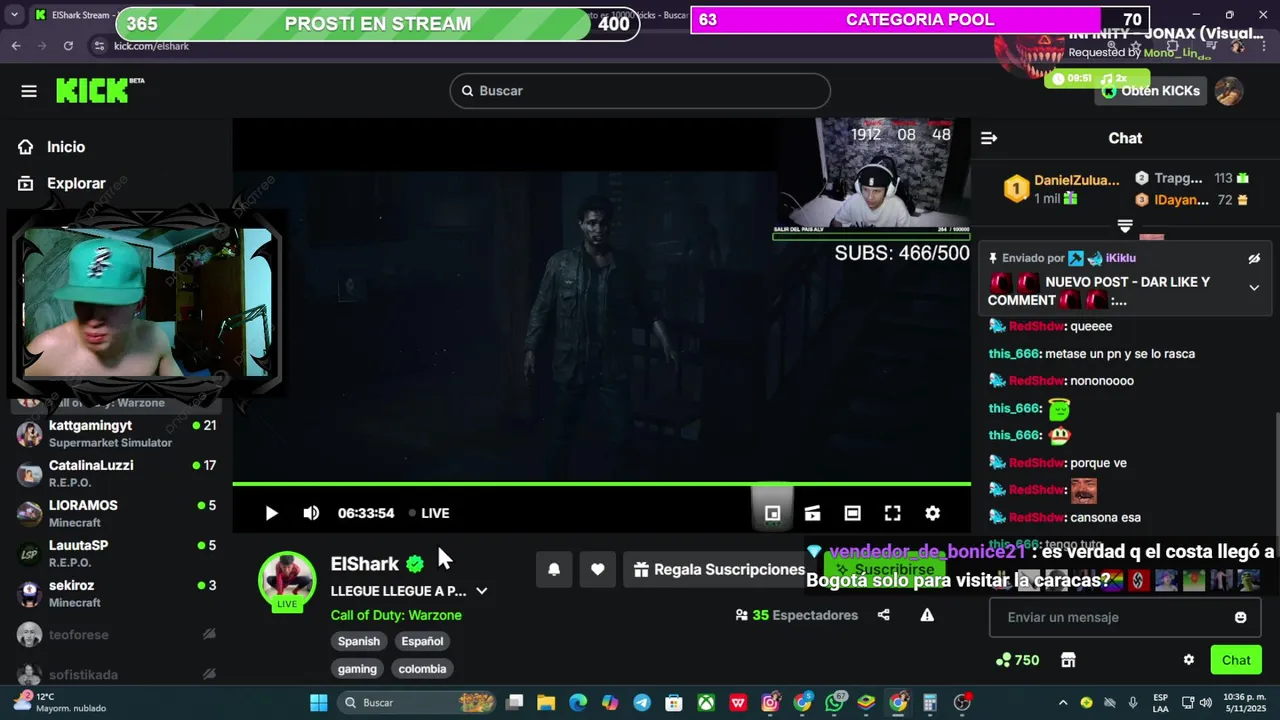Viewport: 1280px width, 720px height.
Task: Play the stream video
Action: (x=271, y=513)
